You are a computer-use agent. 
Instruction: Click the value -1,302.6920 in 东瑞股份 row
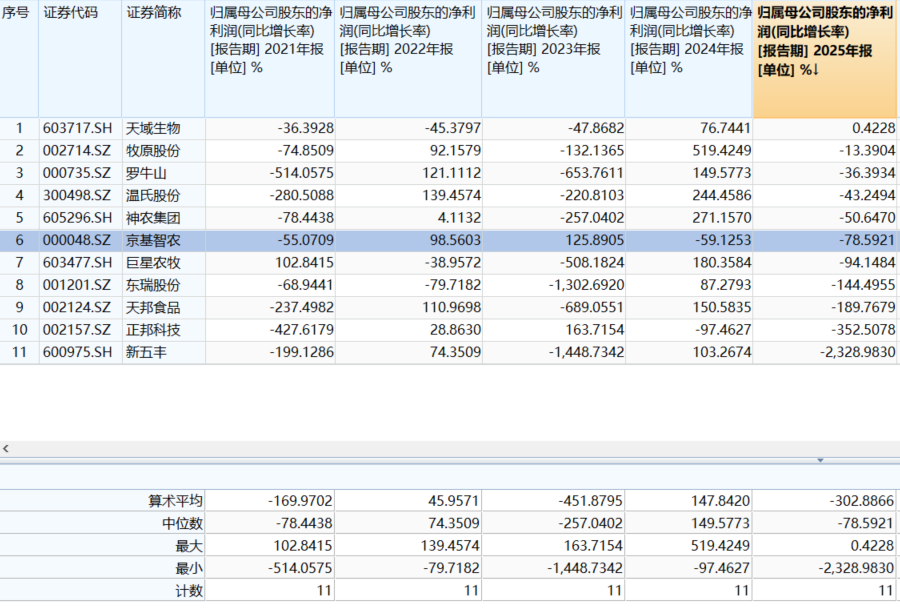coord(586,285)
